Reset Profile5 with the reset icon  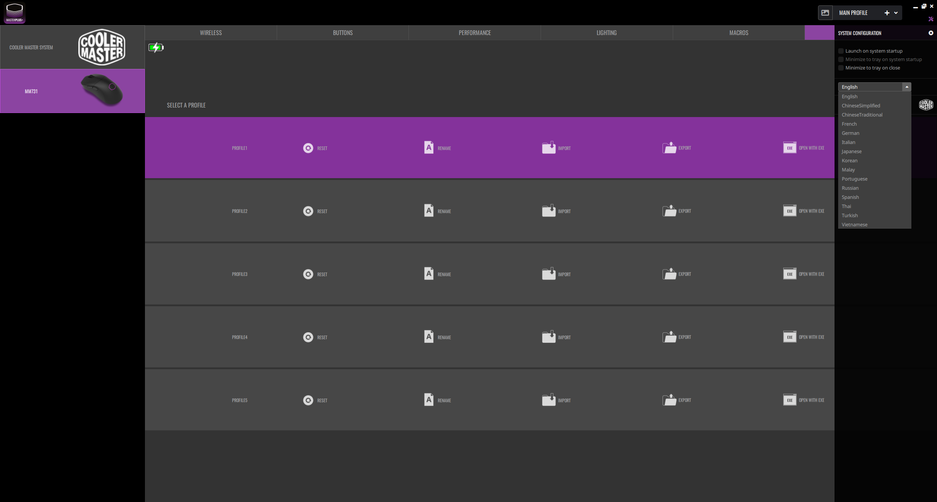pos(308,400)
